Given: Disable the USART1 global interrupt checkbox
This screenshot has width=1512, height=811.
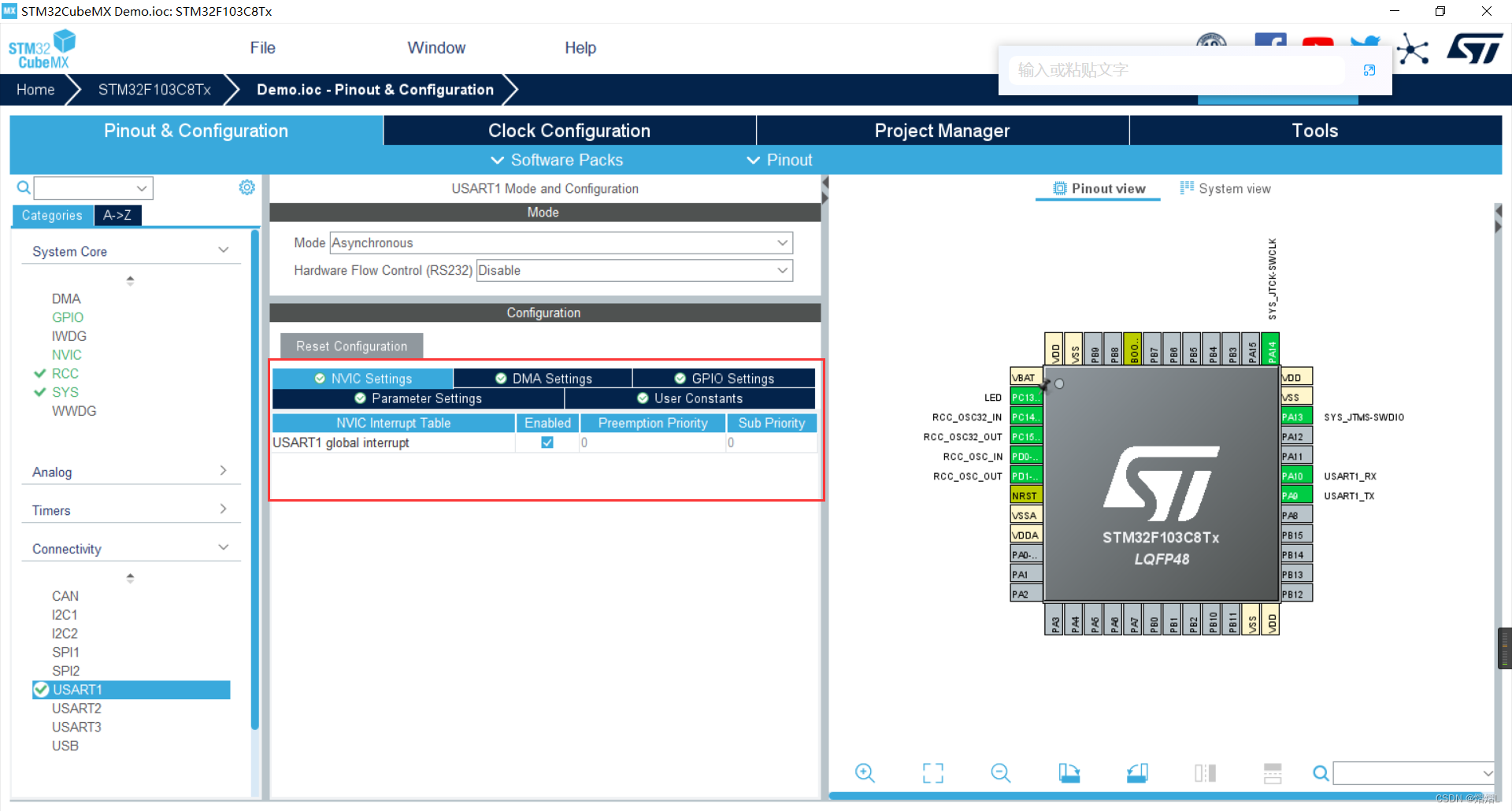Looking at the screenshot, I should pos(547,443).
